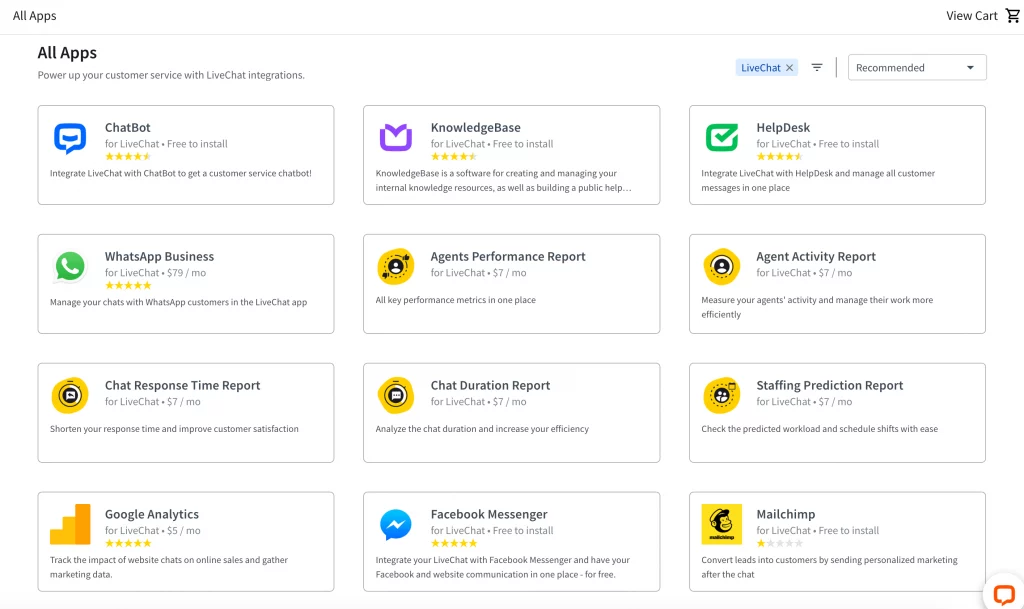
Task: Click 'Analyze the chat duration' description
Action: [x=482, y=429]
